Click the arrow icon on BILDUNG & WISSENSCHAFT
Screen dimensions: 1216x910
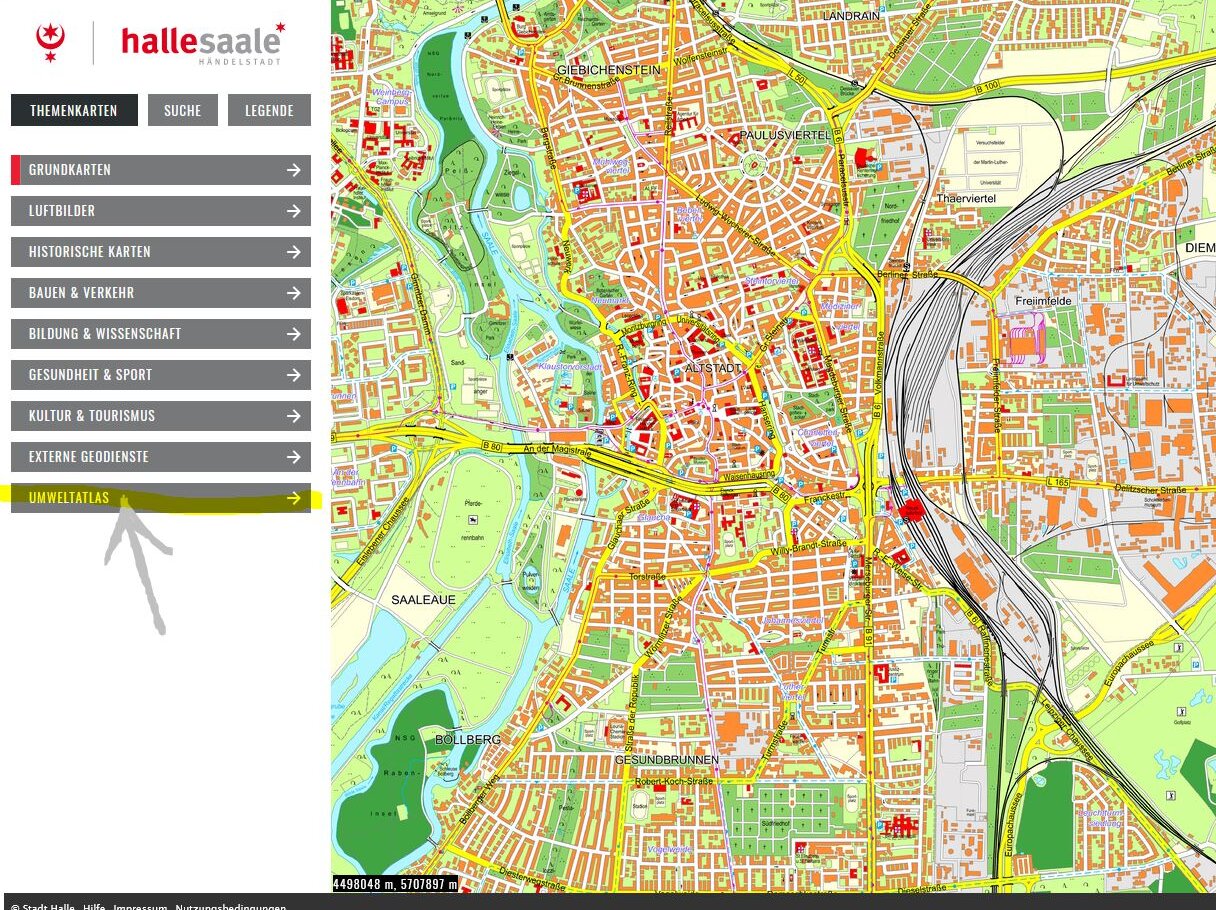(x=293, y=334)
